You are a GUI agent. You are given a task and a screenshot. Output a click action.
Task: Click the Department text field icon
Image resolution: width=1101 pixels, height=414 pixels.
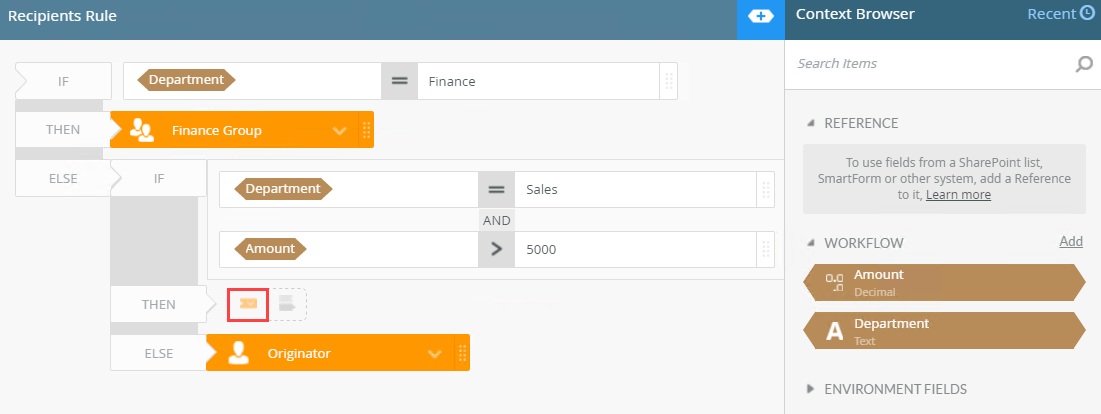click(x=834, y=331)
